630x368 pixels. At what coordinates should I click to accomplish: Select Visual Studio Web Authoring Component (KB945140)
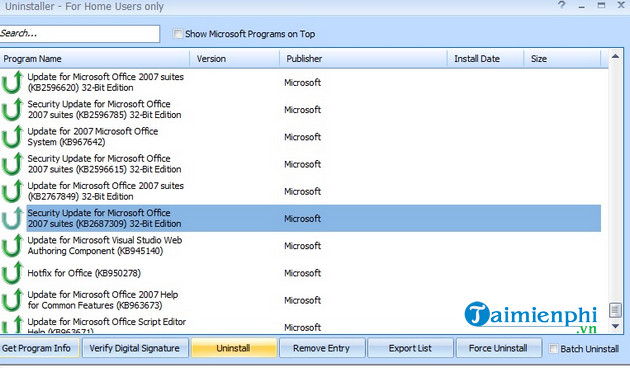105,246
